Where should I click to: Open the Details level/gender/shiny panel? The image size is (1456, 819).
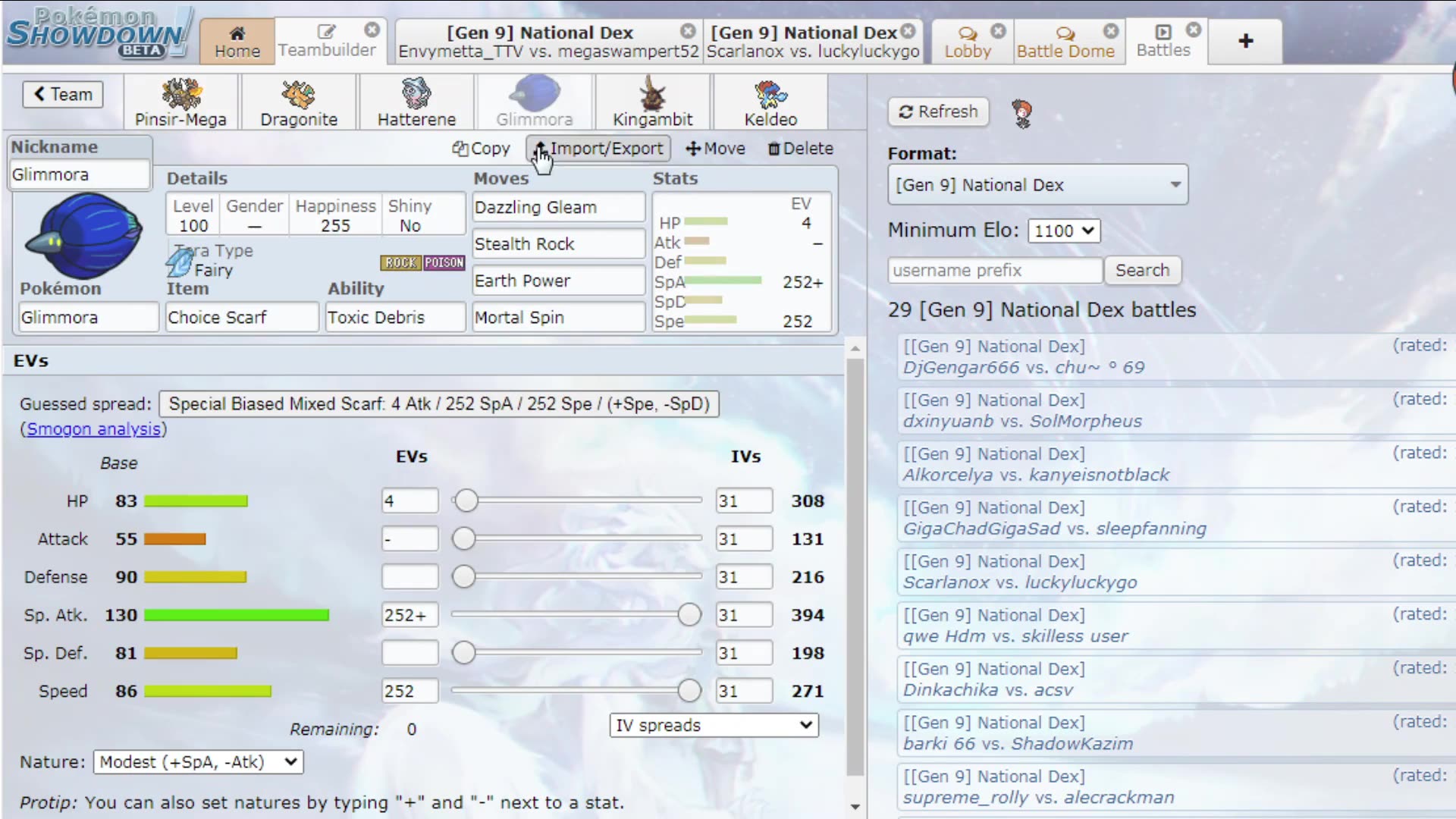(x=315, y=215)
